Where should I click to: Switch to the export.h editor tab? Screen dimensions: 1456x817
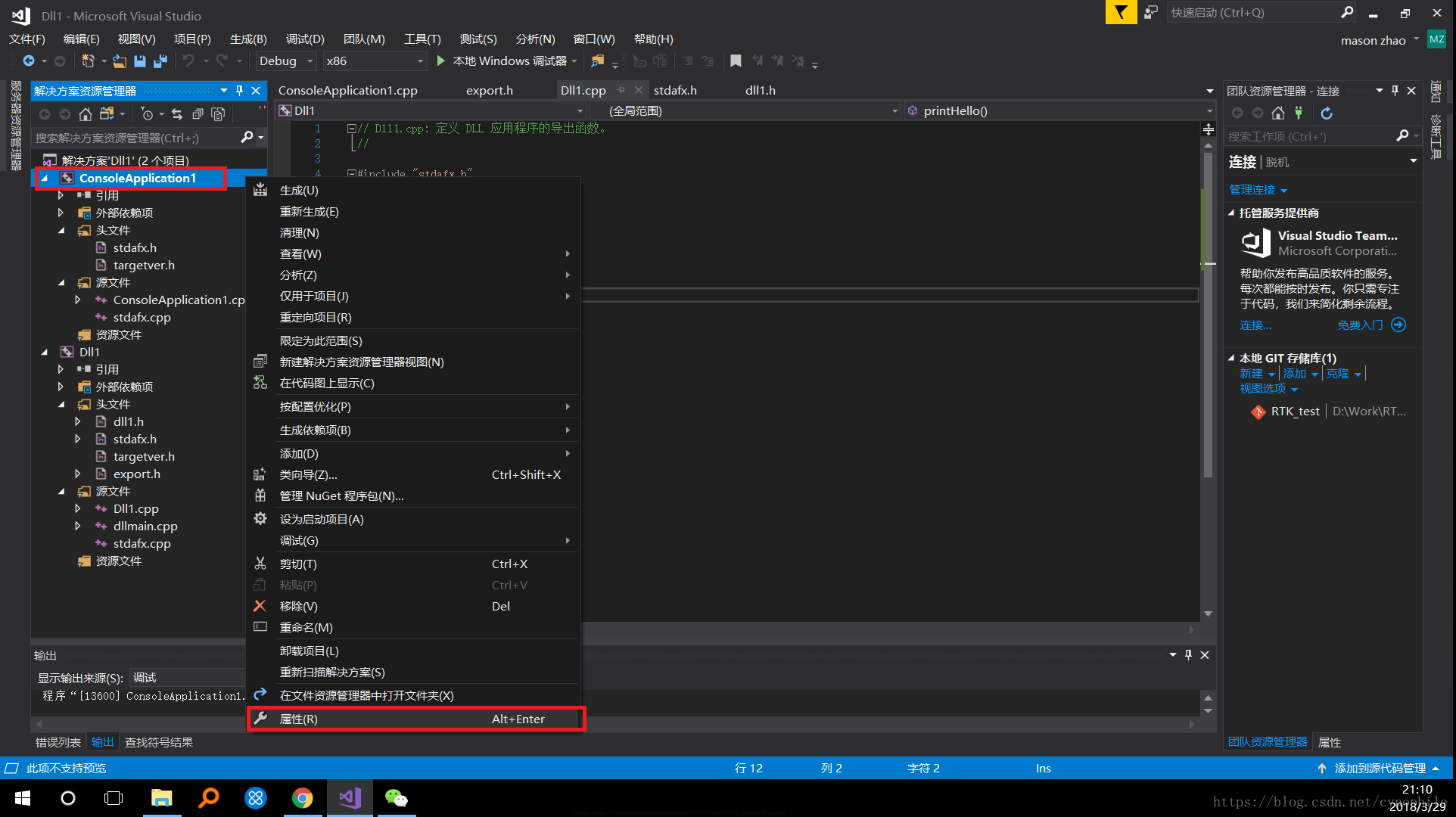pyautogui.click(x=490, y=91)
